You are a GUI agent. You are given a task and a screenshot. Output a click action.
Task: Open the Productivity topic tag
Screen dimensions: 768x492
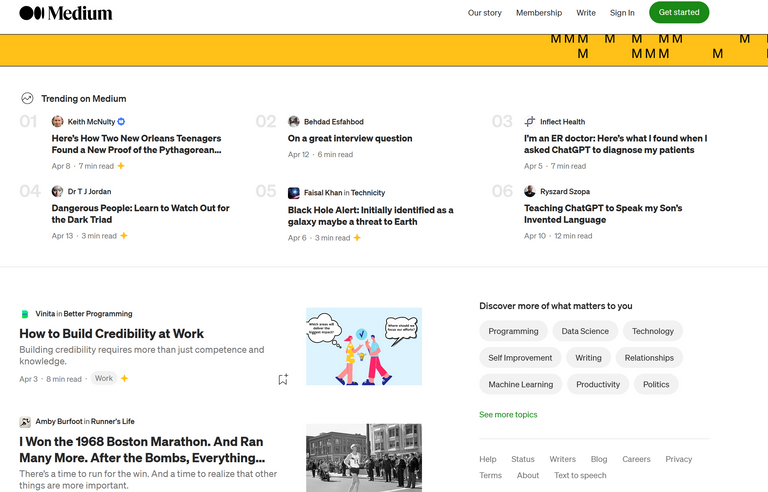click(x=598, y=385)
